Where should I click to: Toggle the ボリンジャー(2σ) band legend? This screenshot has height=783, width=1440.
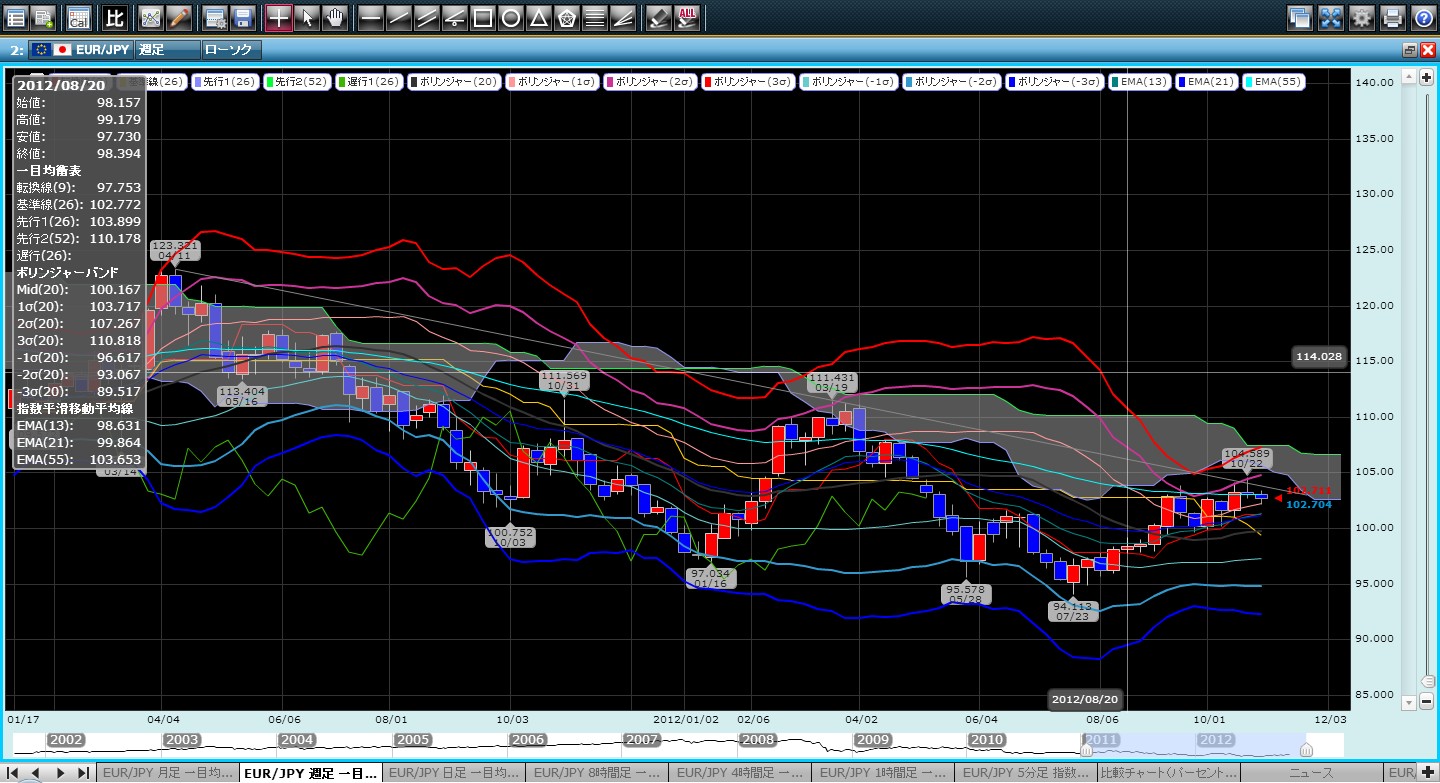coord(648,82)
